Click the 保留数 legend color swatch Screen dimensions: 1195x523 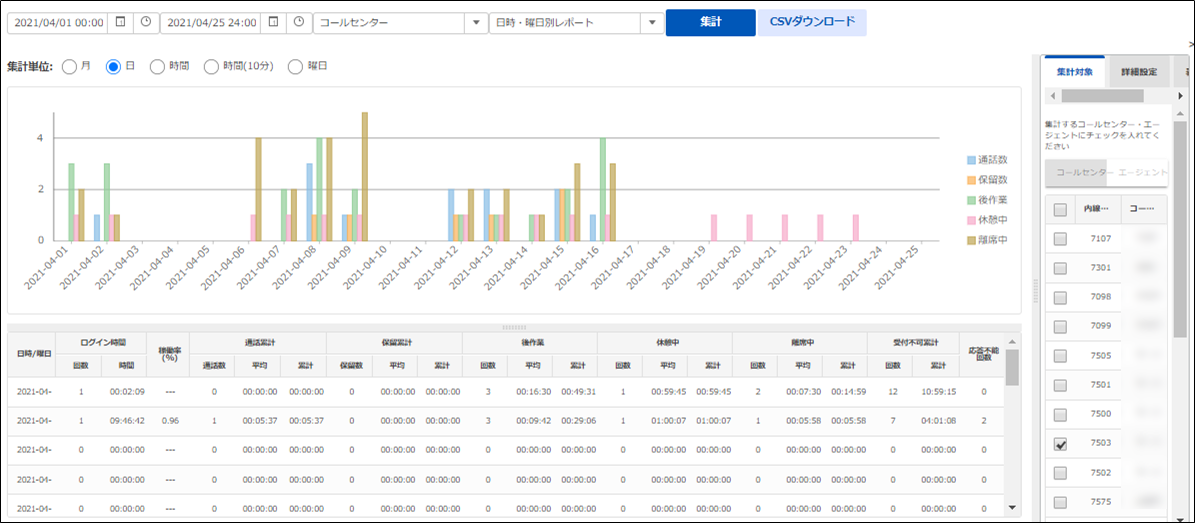970,180
